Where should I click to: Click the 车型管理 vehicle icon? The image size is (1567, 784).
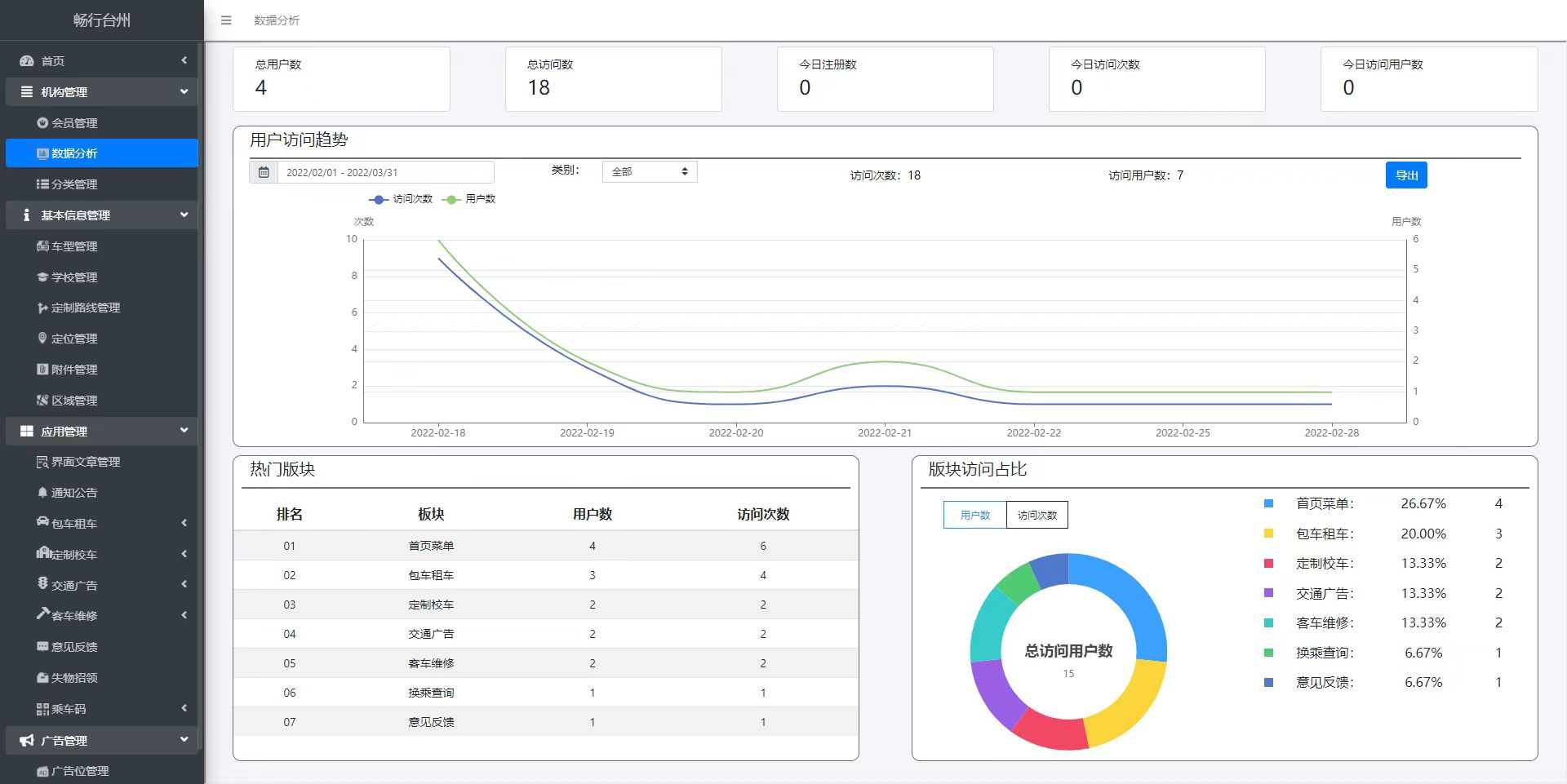pos(42,246)
